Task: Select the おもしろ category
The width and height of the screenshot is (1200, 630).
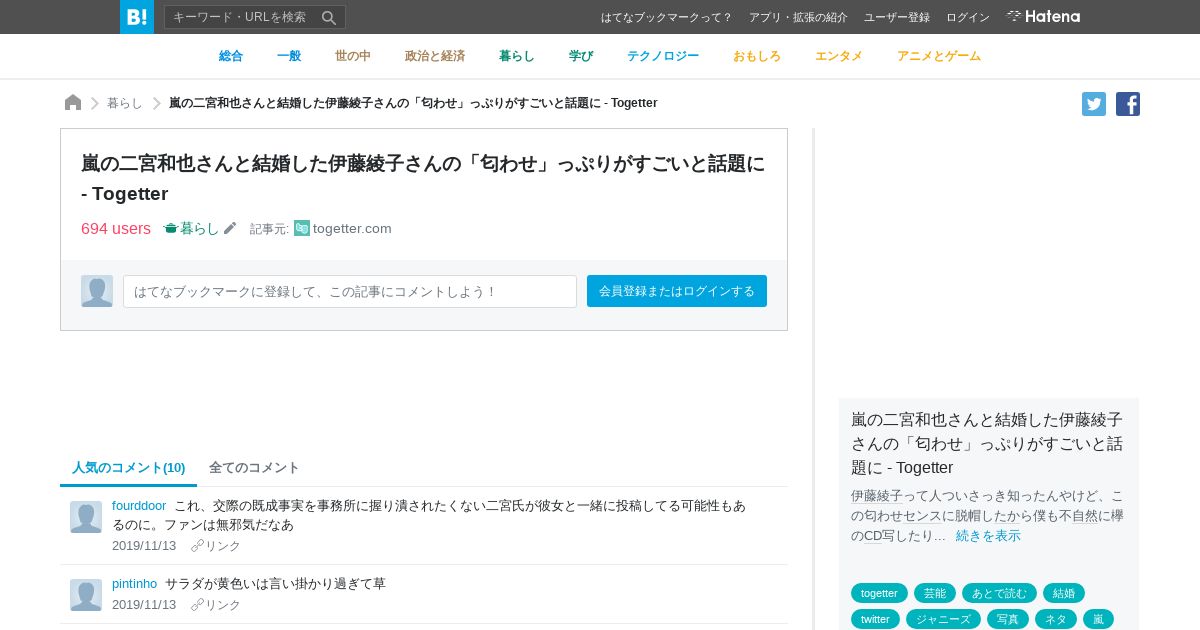Action: (757, 56)
